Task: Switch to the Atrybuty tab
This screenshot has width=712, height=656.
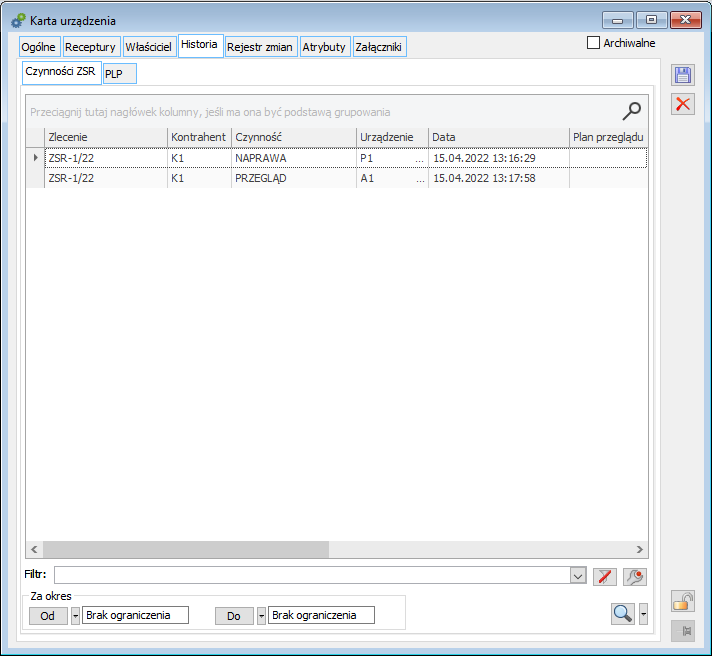Action: tap(324, 47)
